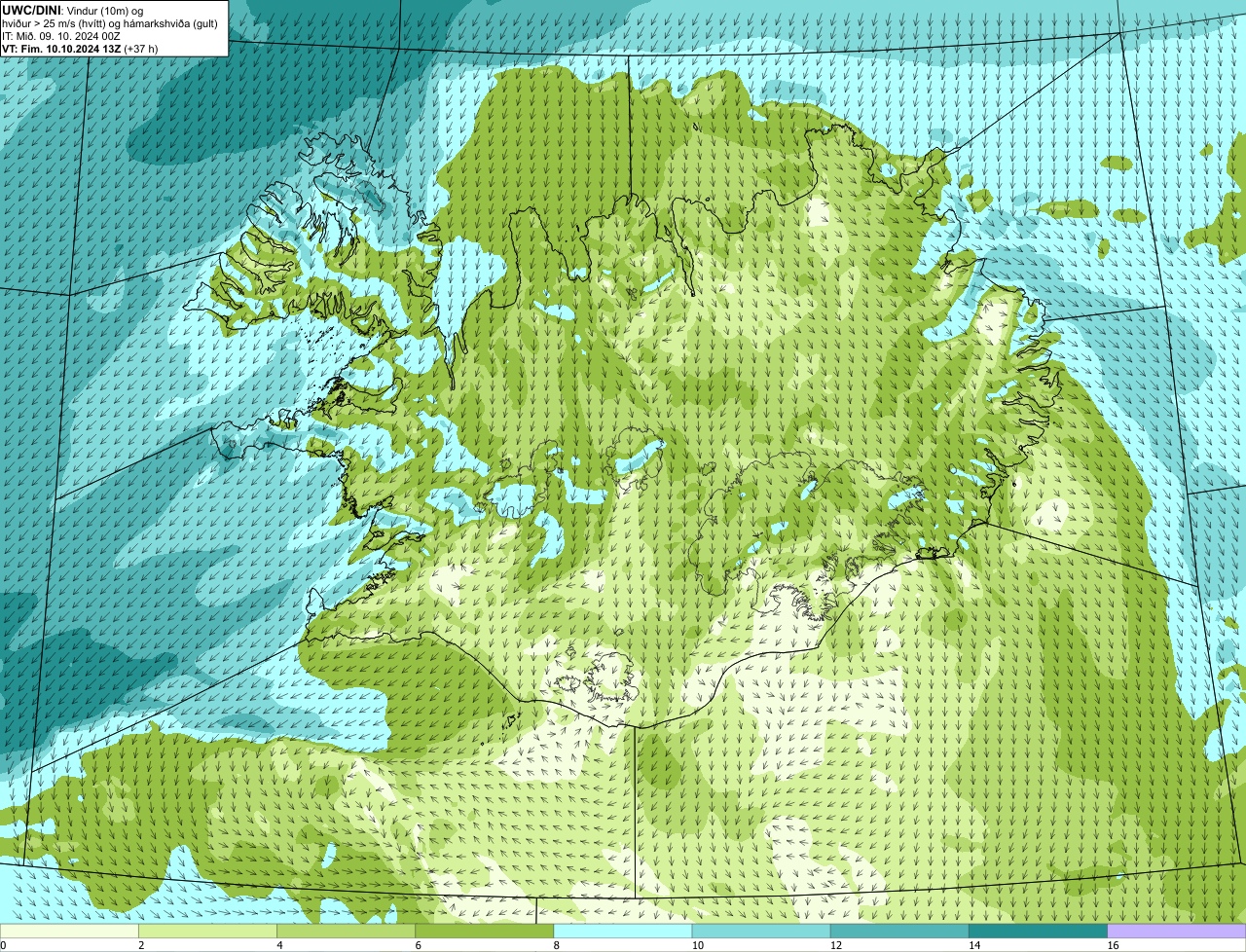This screenshot has width=1246, height=952.
Task: Click the legend scale value "14"
Action: [x=973, y=945]
